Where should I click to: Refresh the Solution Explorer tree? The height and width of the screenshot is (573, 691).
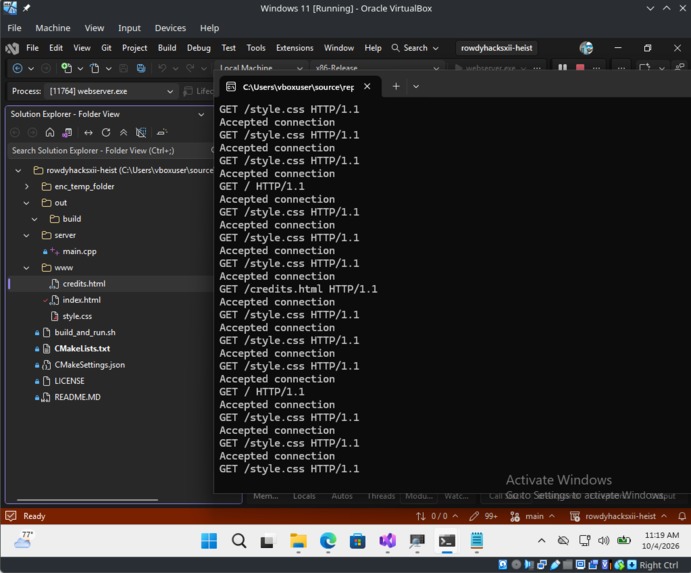coord(106,132)
